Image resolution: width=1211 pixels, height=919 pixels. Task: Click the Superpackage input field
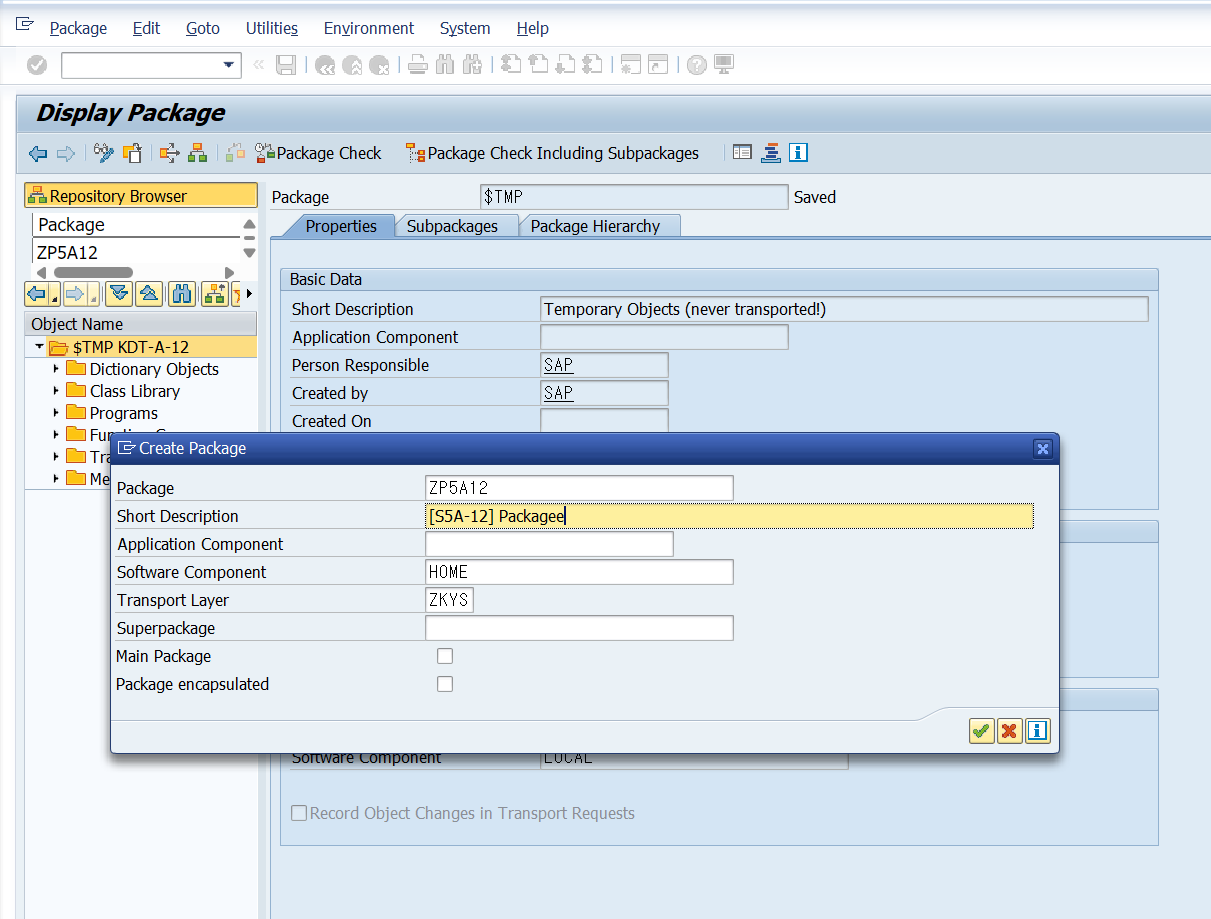(579, 628)
